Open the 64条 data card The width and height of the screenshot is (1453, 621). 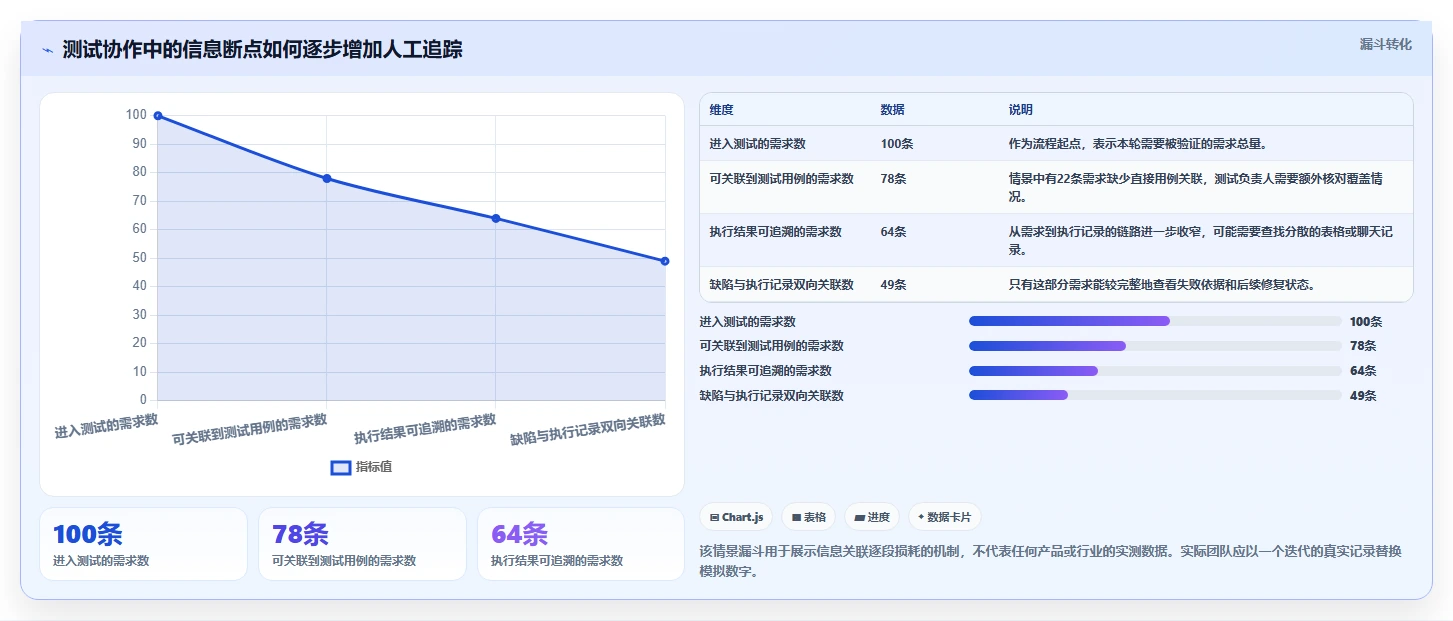click(581, 544)
